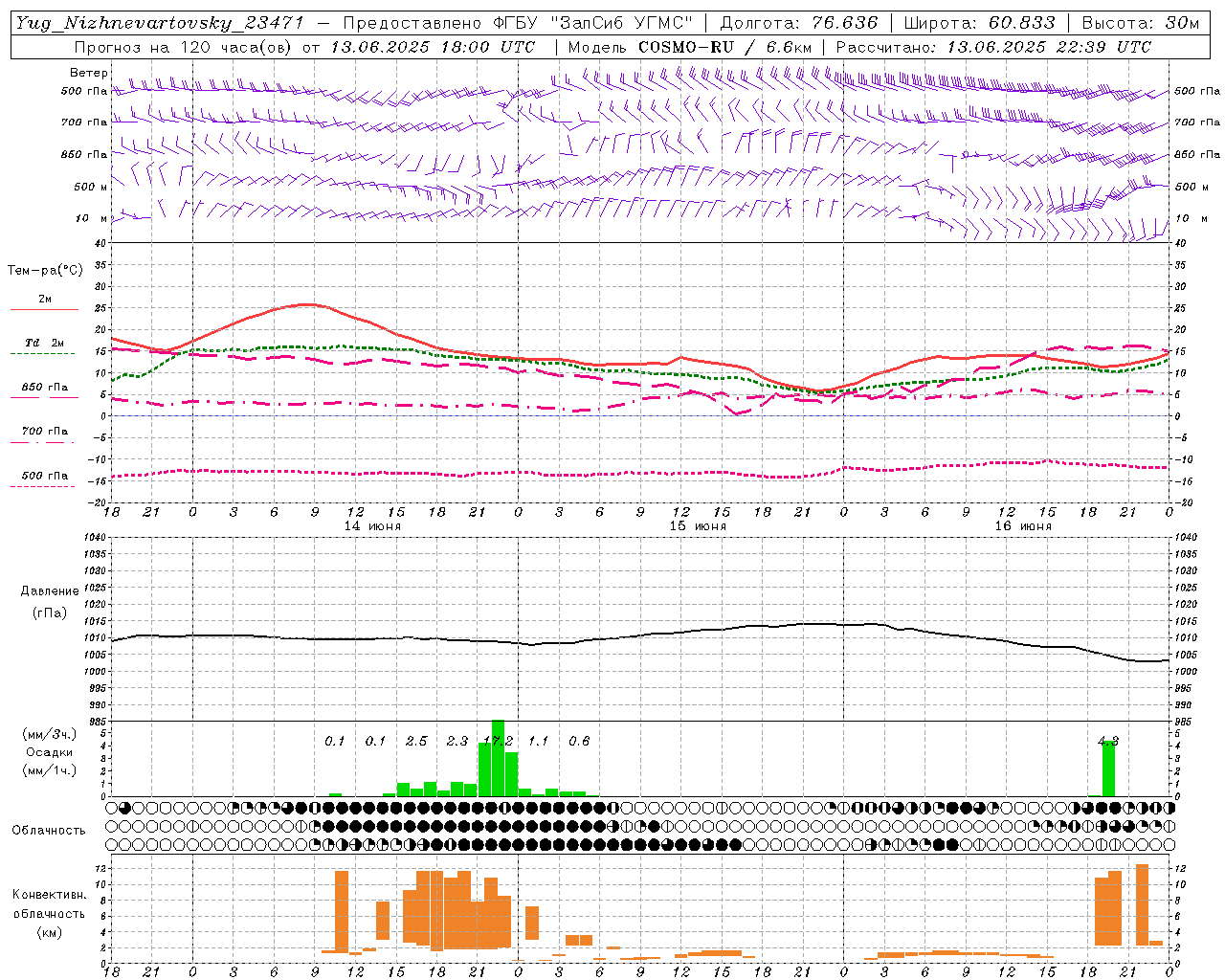Viewport: 1225px width, 980px height.
Task: Click the (гПа) unit under Давление
Action: (50, 612)
